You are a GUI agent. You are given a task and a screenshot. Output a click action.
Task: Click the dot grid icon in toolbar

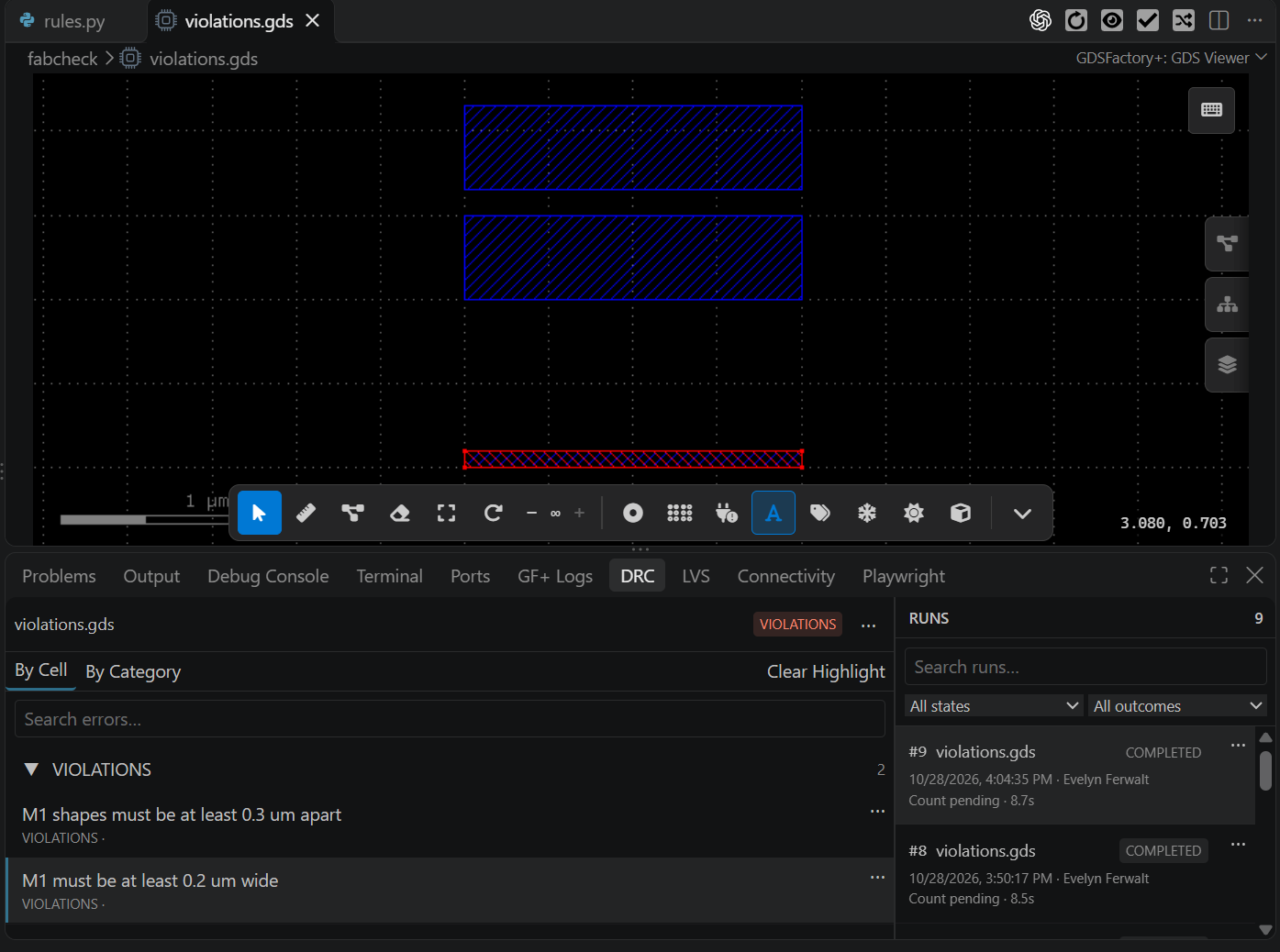pyautogui.click(x=680, y=513)
